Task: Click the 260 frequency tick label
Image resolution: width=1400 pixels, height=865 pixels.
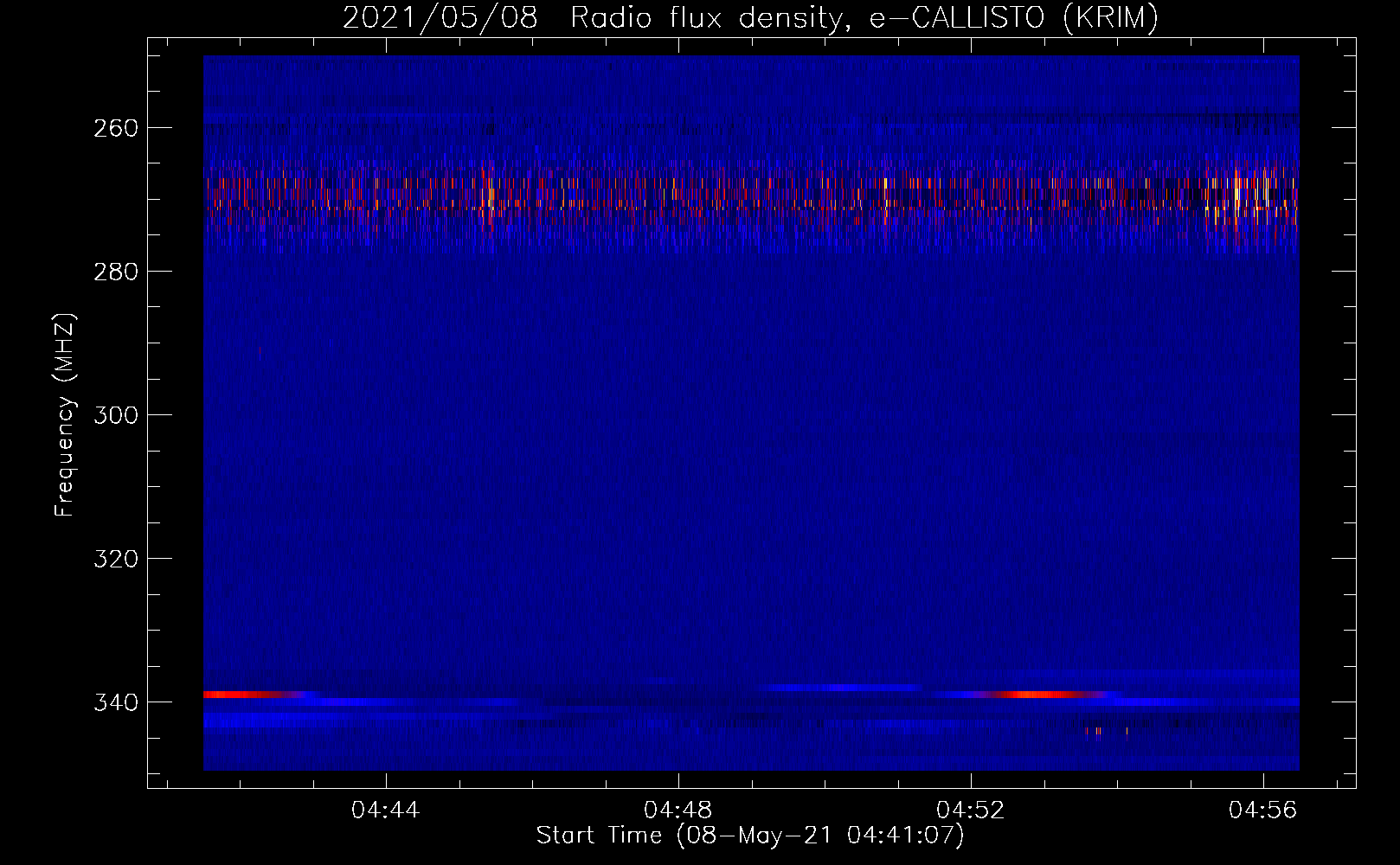Action: coord(116,128)
